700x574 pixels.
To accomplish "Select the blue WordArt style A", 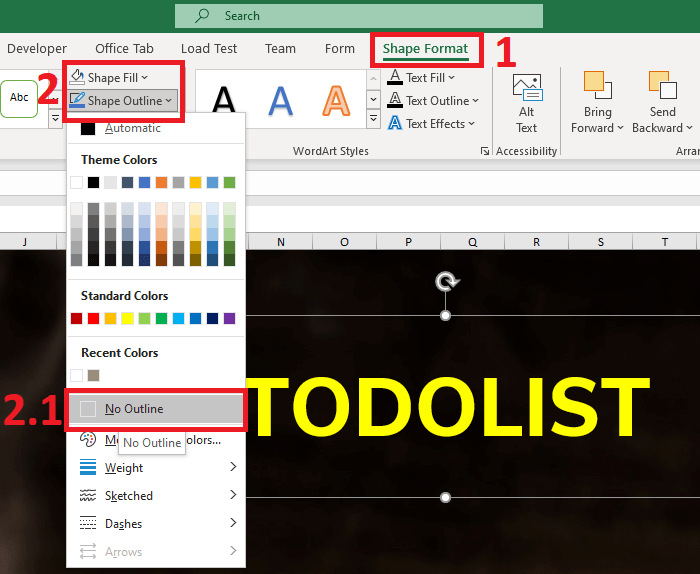I will [282, 100].
